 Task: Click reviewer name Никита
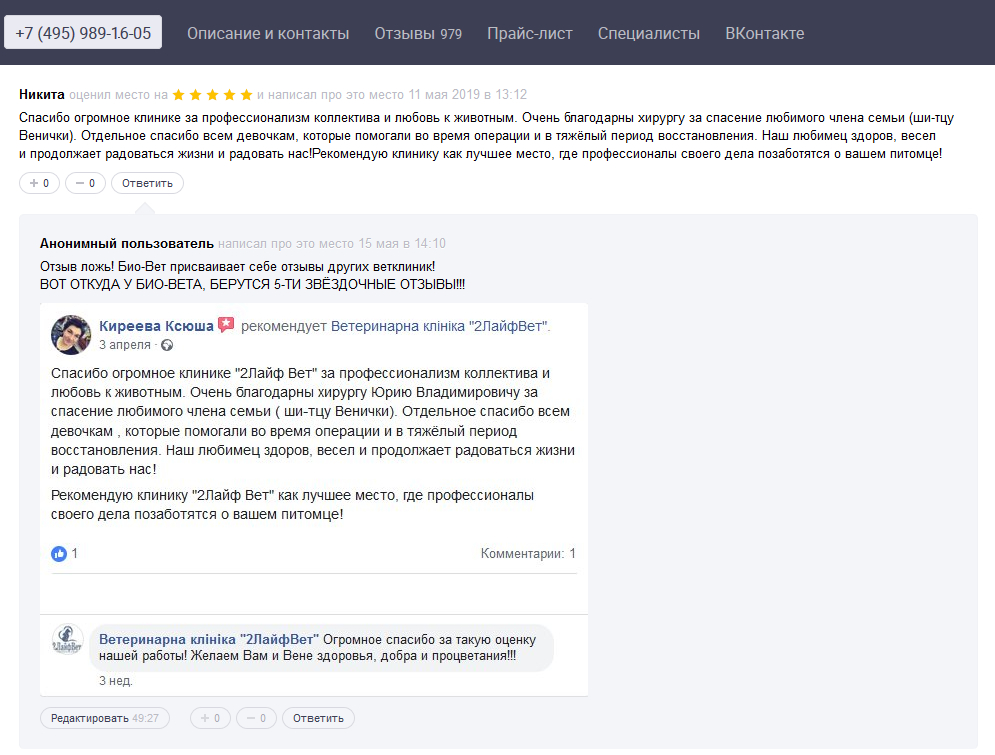tap(42, 95)
